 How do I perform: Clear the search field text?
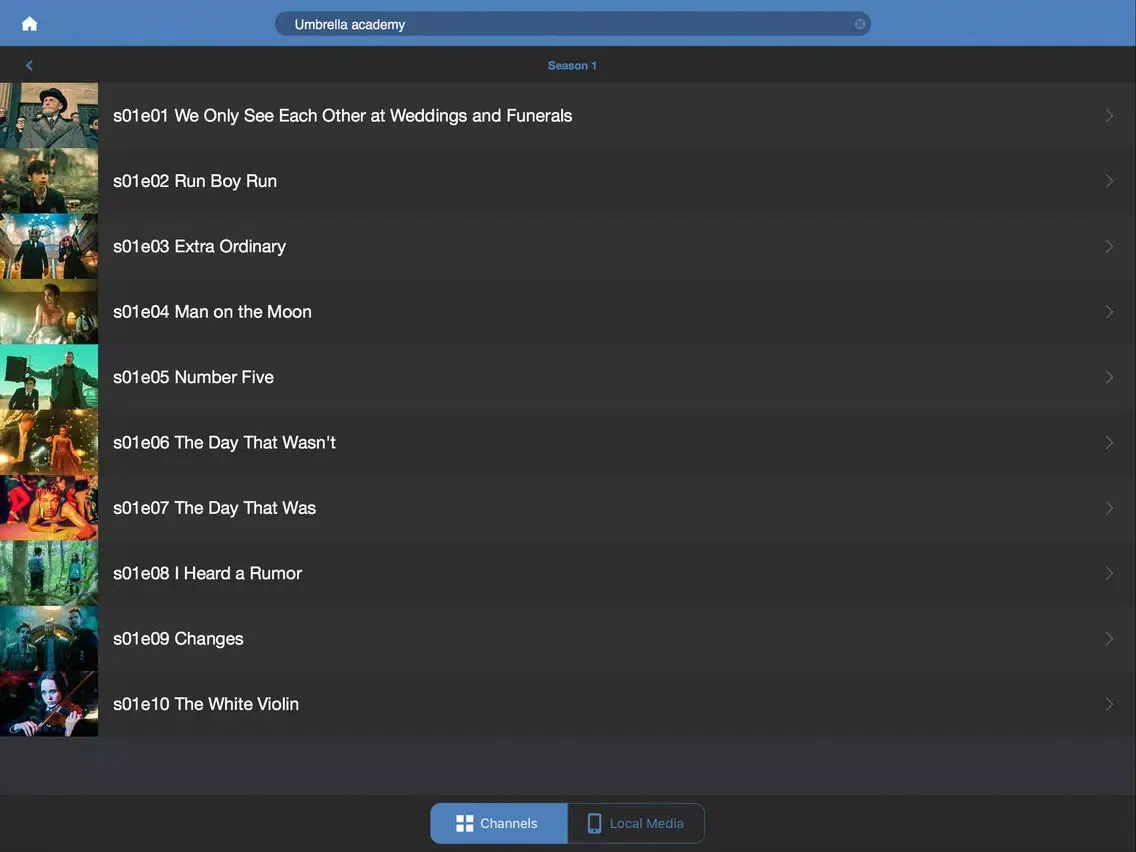(859, 24)
